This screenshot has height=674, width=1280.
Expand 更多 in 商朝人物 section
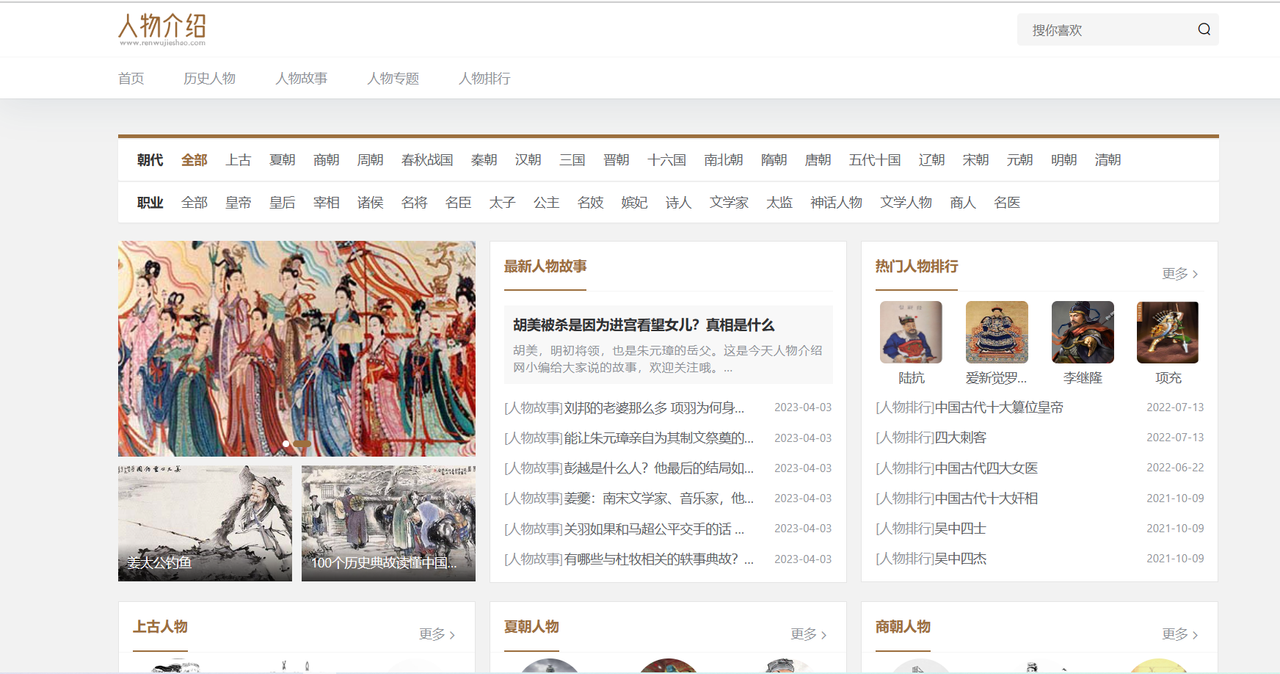click(x=1180, y=634)
